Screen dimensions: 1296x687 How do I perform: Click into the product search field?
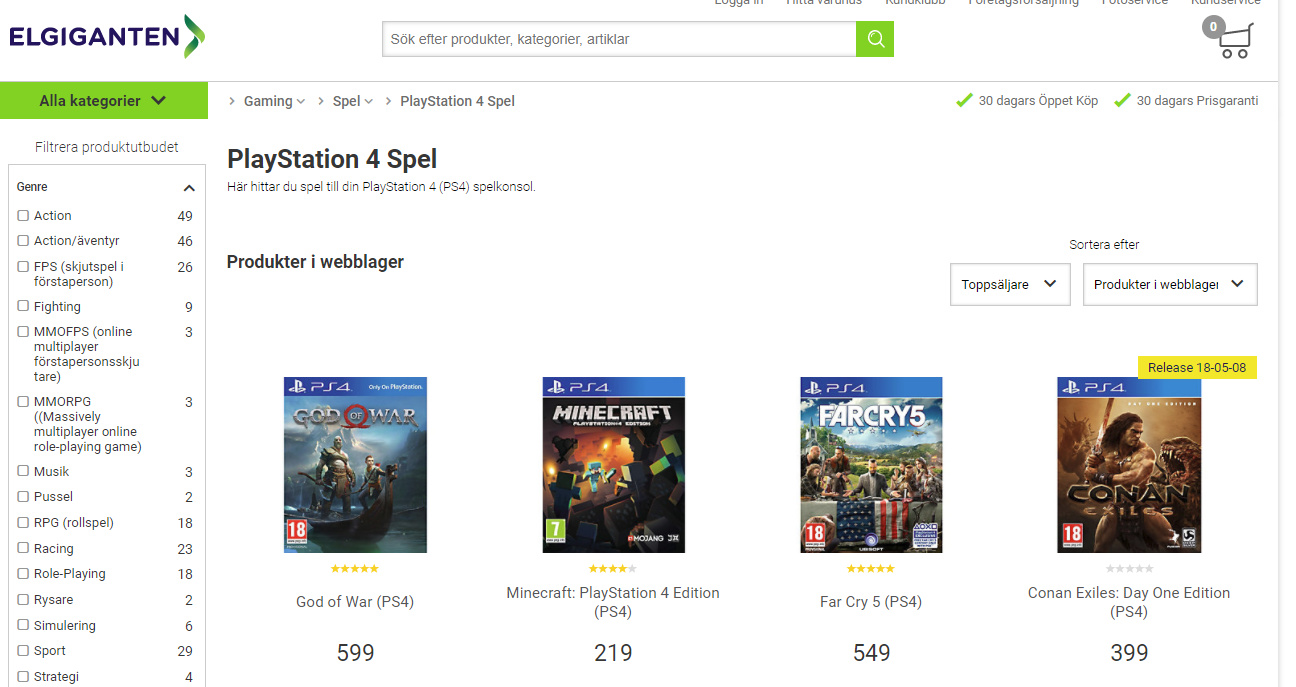tap(619, 39)
